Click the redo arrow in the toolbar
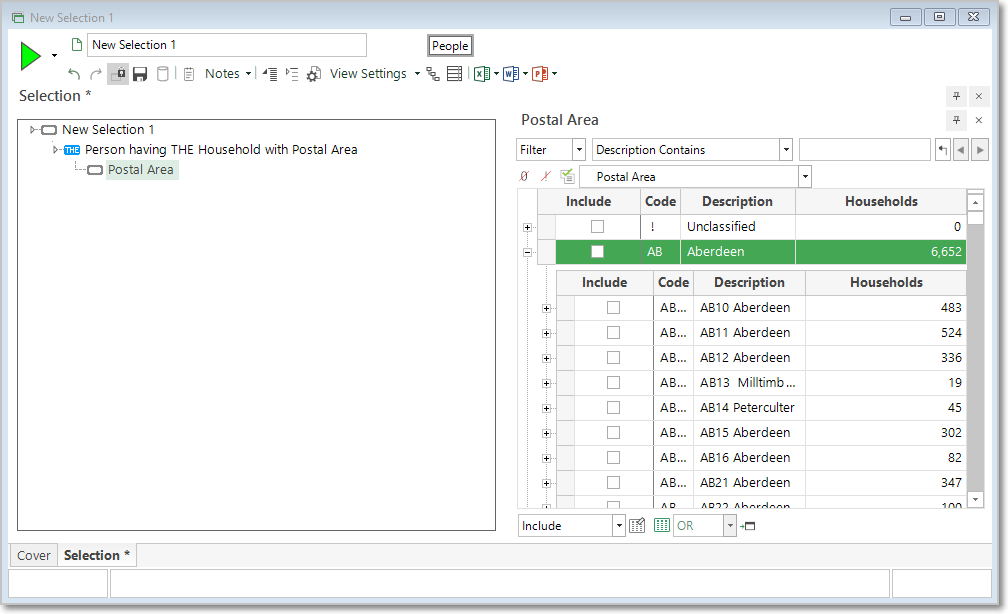Image resolution: width=1008 pixels, height=614 pixels. (96, 74)
